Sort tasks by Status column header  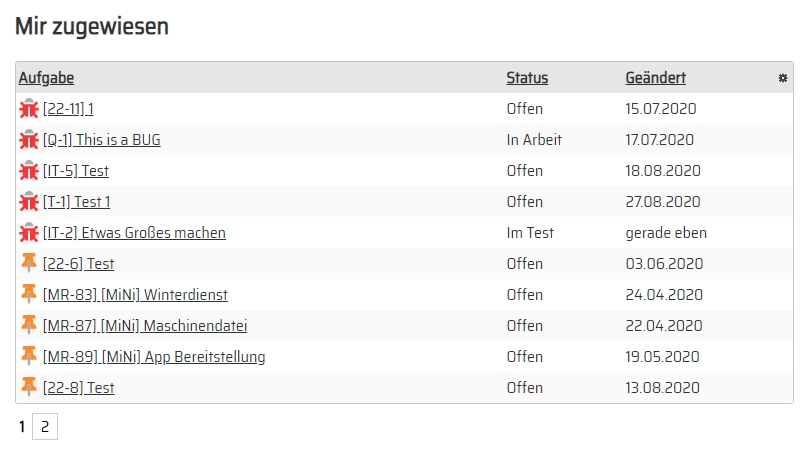(527, 78)
